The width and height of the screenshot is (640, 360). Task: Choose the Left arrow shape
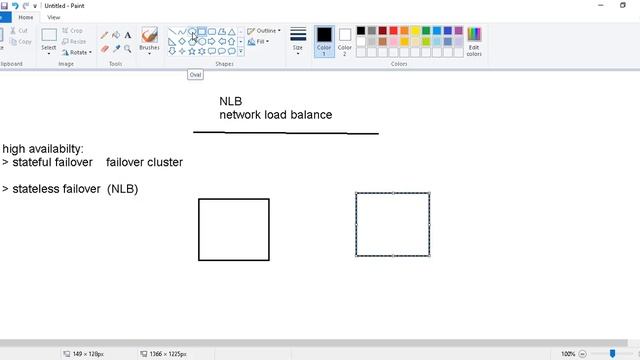tap(222, 42)
